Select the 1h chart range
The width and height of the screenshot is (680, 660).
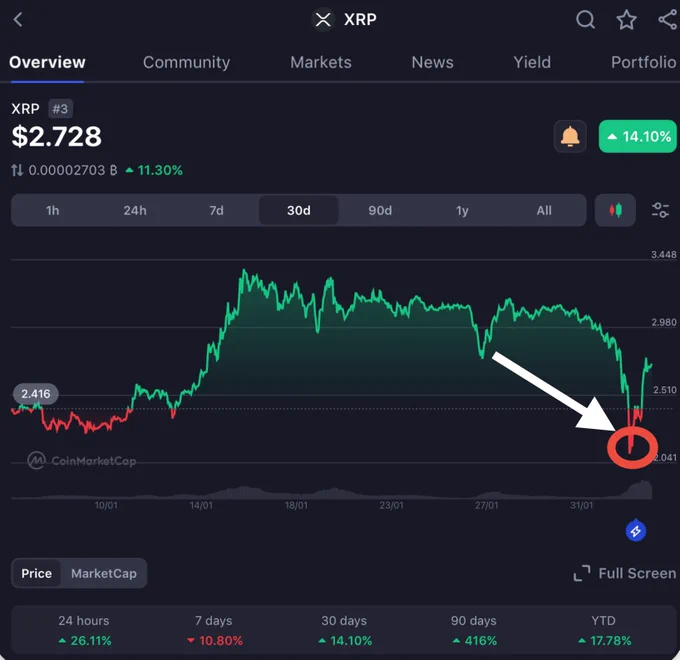[x=52, y=210]
